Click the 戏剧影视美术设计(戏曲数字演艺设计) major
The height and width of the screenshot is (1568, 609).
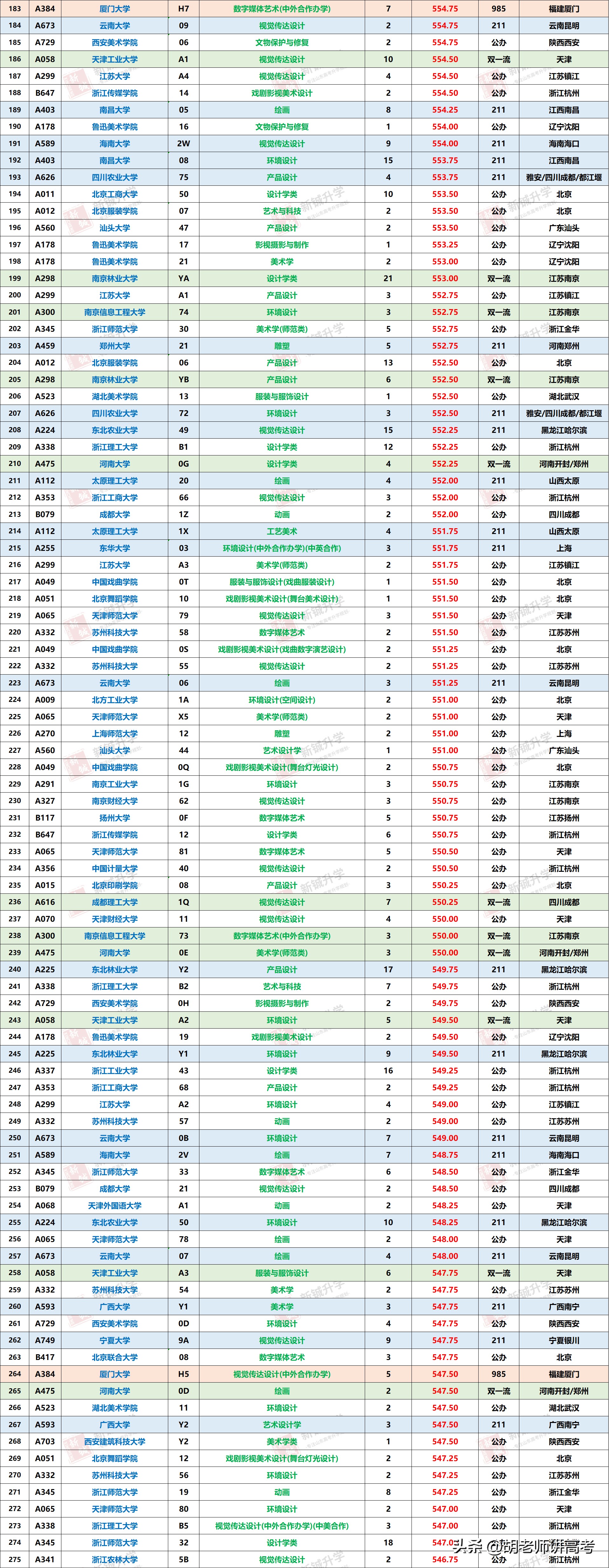pyautogui.click(x=282, y=649)
